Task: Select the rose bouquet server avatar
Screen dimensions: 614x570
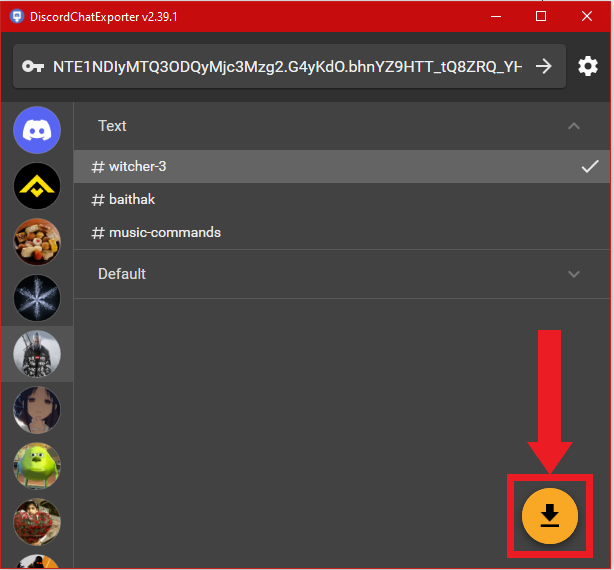Action: (37, 522)
